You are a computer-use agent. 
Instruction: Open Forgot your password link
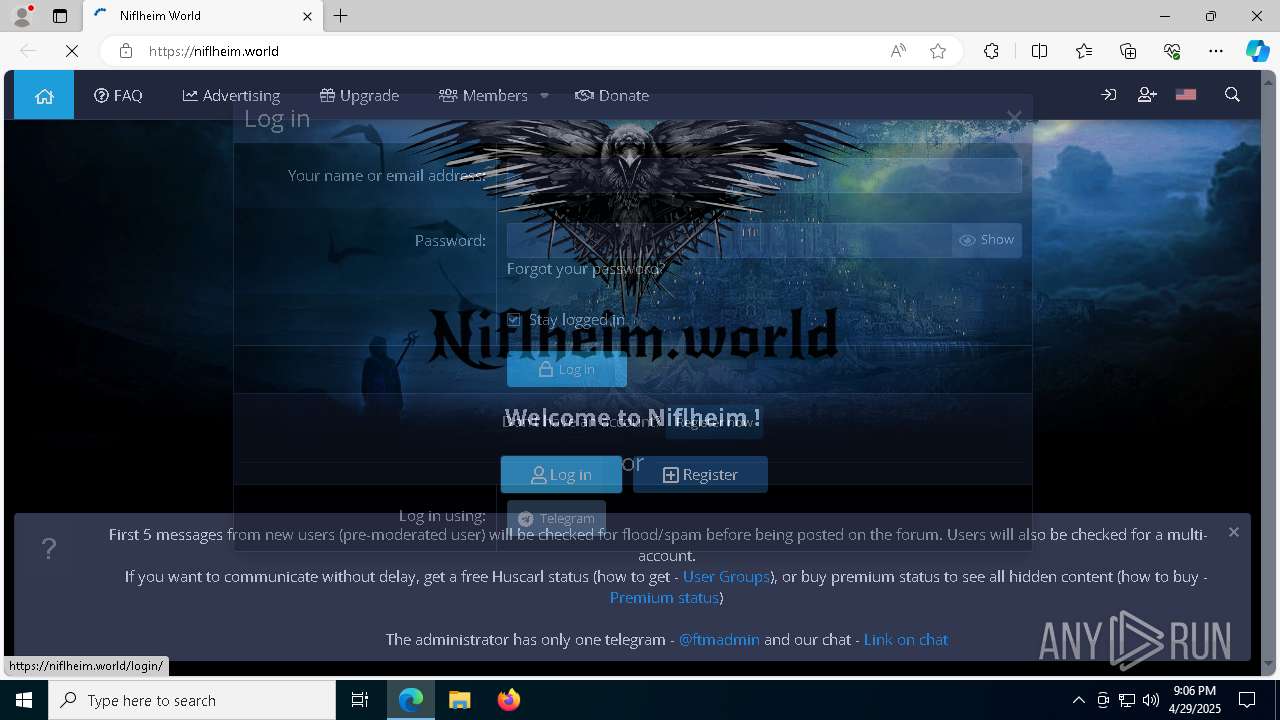click(585, 268)
